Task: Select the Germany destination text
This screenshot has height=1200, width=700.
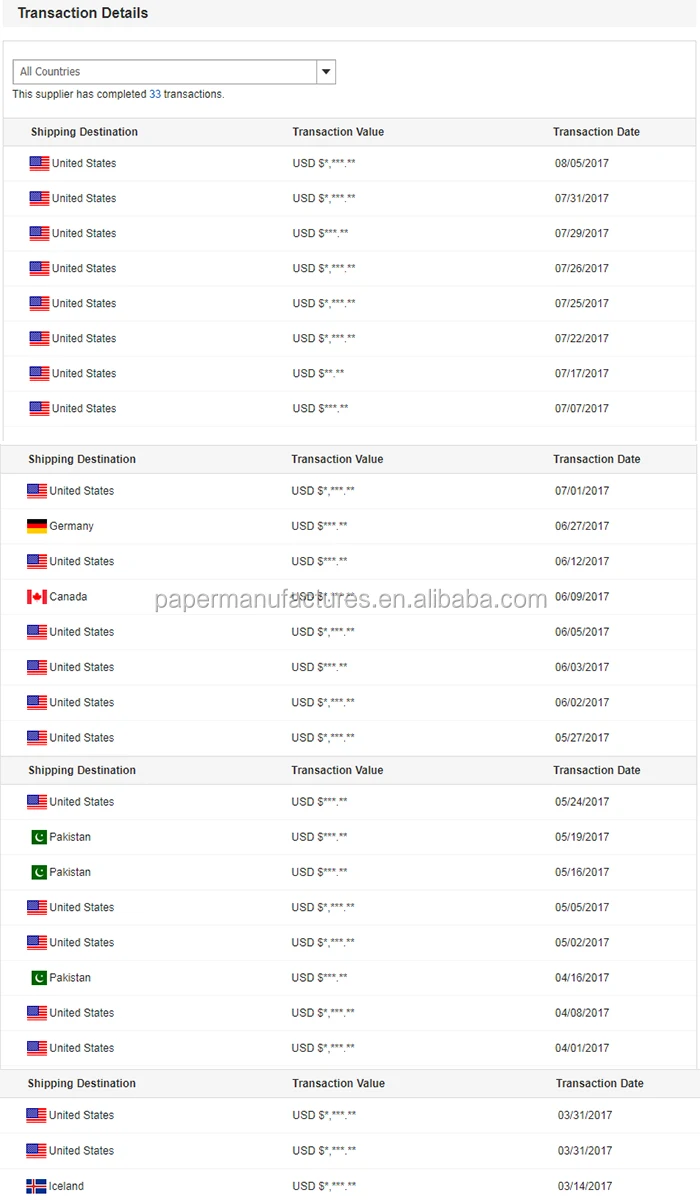Action: [x=72, y=526]
